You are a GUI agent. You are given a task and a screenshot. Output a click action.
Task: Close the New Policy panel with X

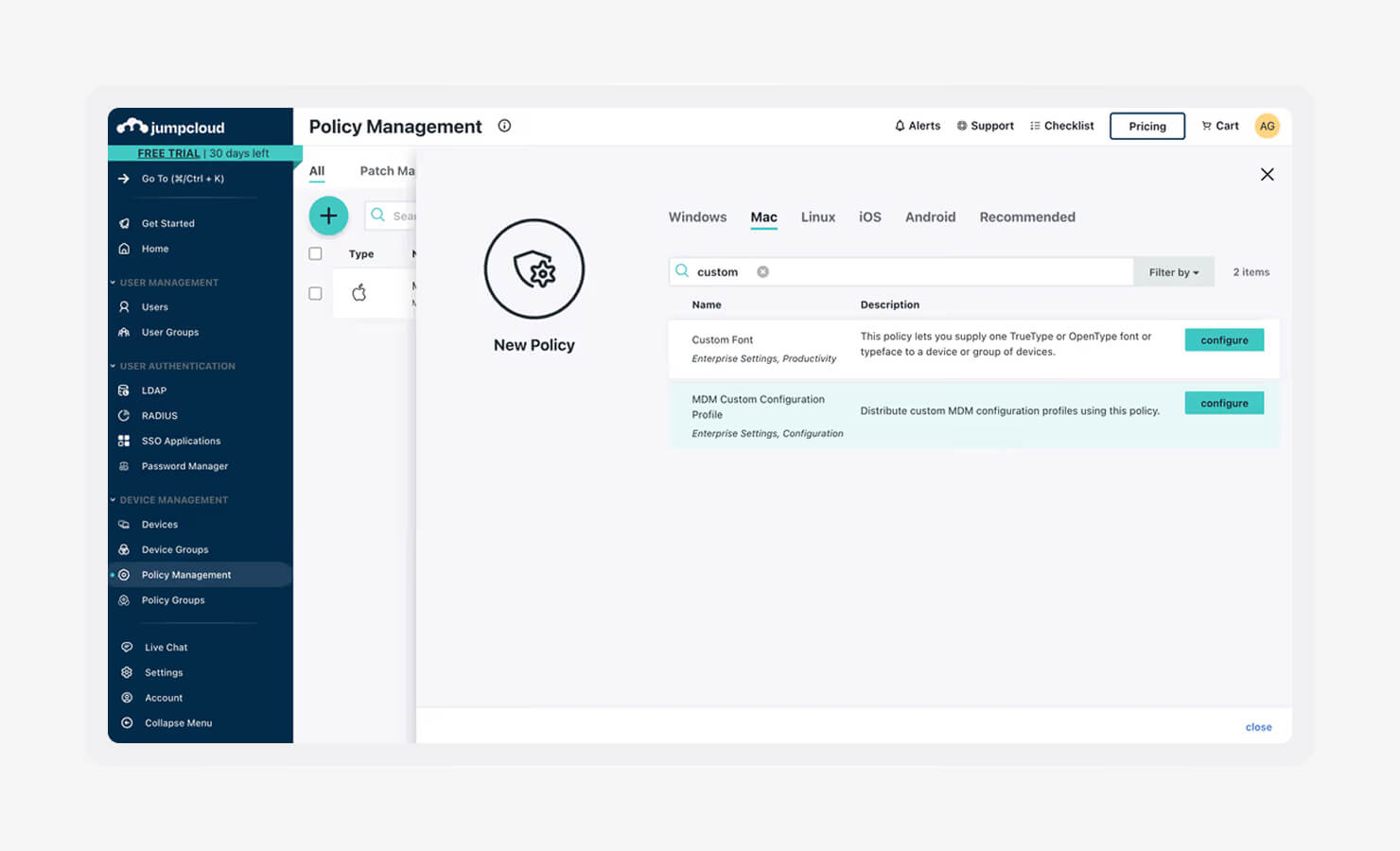click(x=1268, y=175)
